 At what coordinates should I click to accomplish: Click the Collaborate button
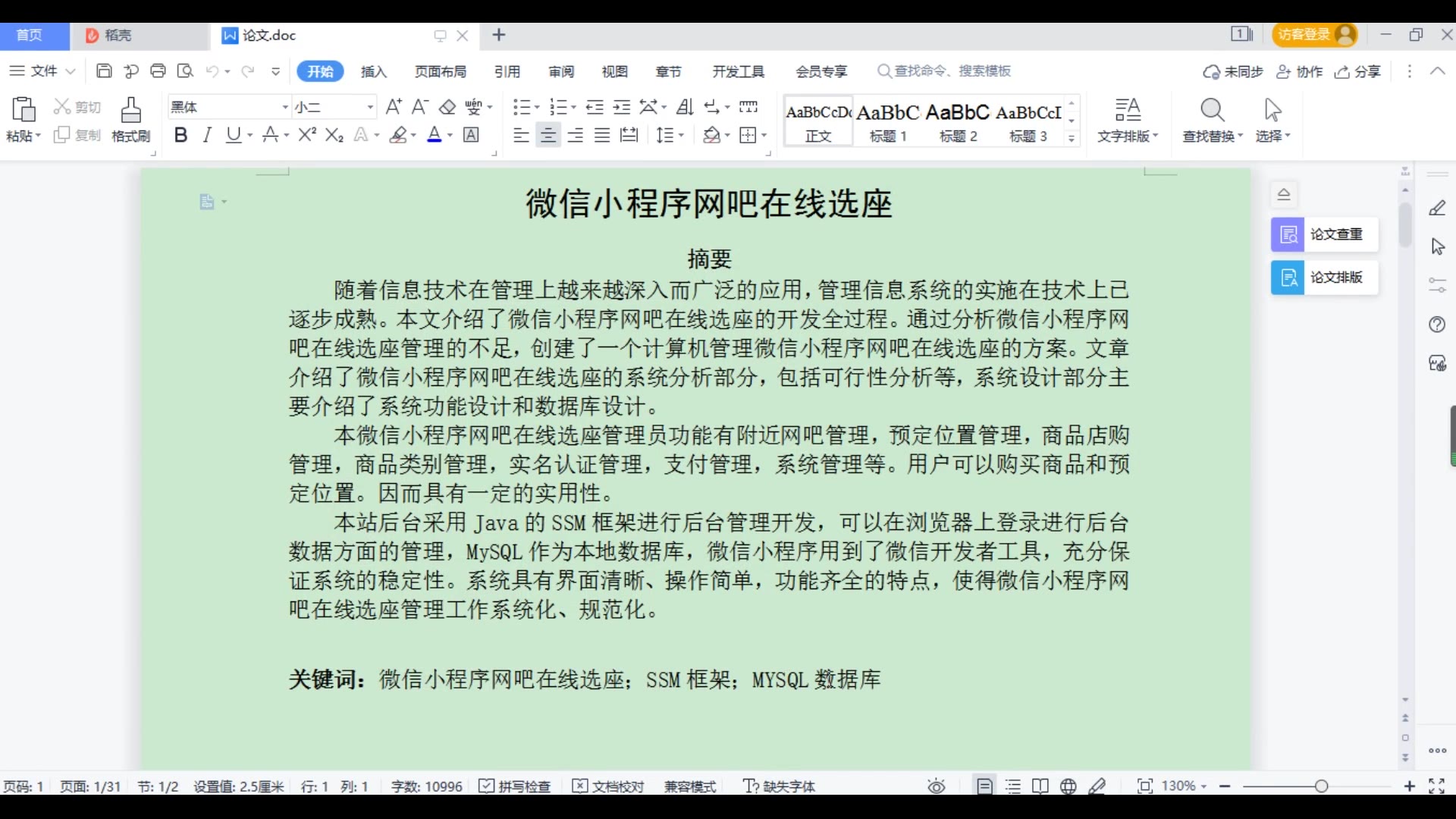point(1299,71)
